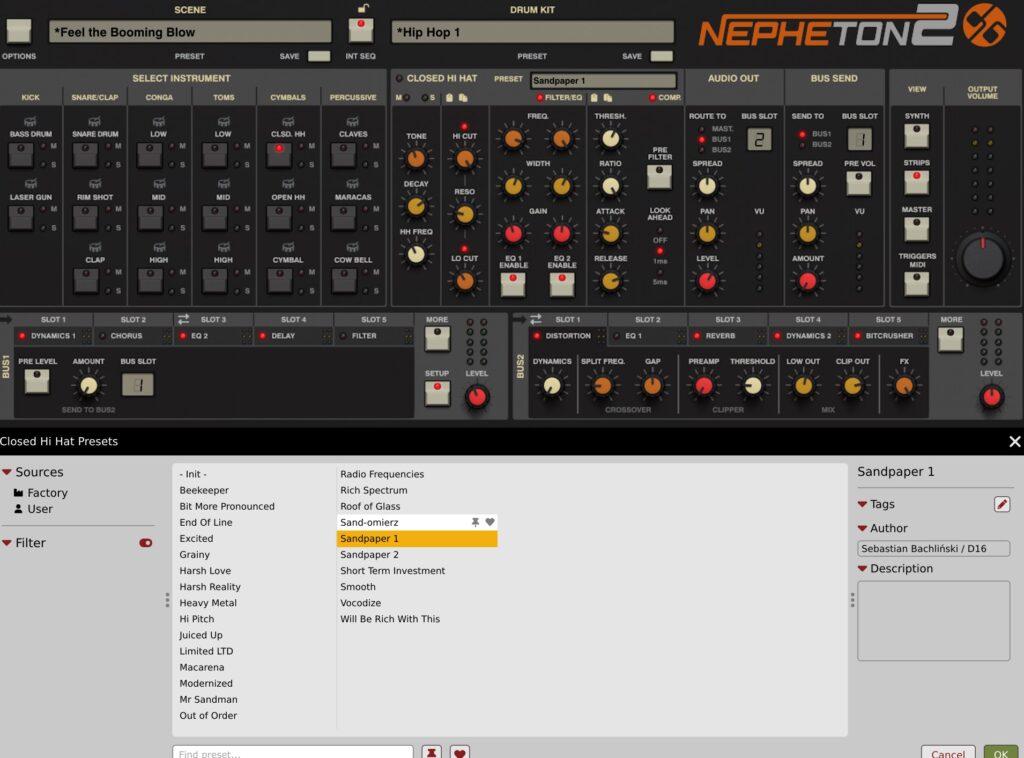Screen dimensions: 1024x758
Task: Click the swap arrows icon beside BUS1 Slot 3
Action: coord(183,319)
